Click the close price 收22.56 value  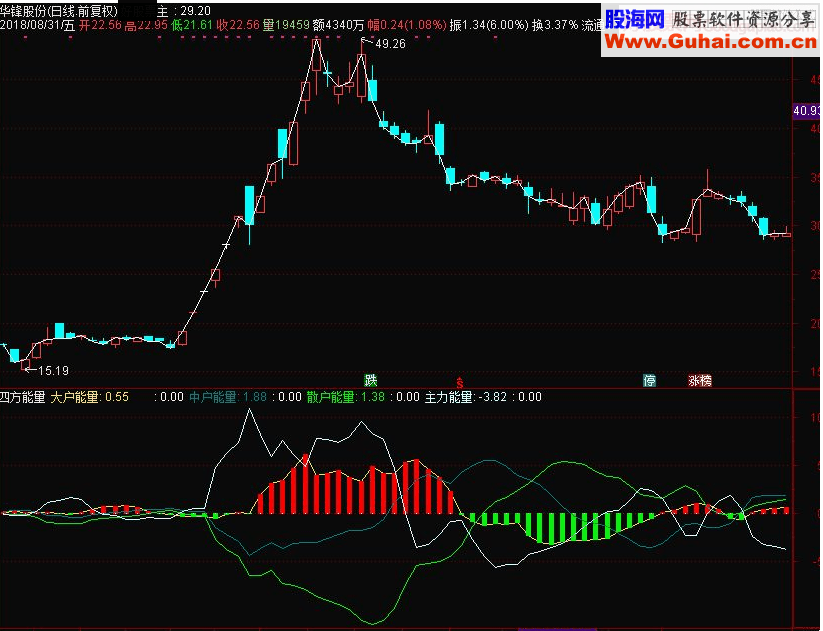[x=238, y=25]
